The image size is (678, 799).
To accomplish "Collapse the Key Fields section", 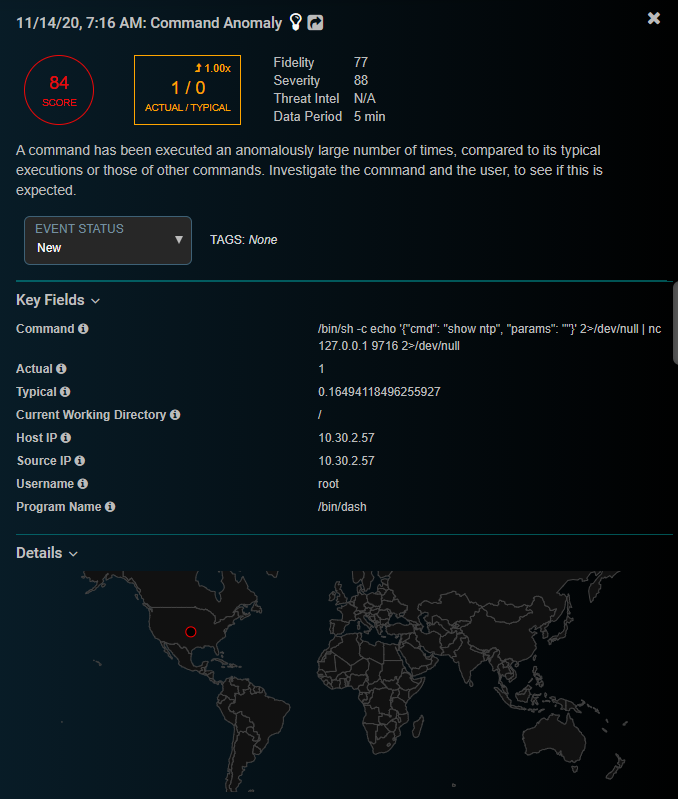I will coord(58,300).
